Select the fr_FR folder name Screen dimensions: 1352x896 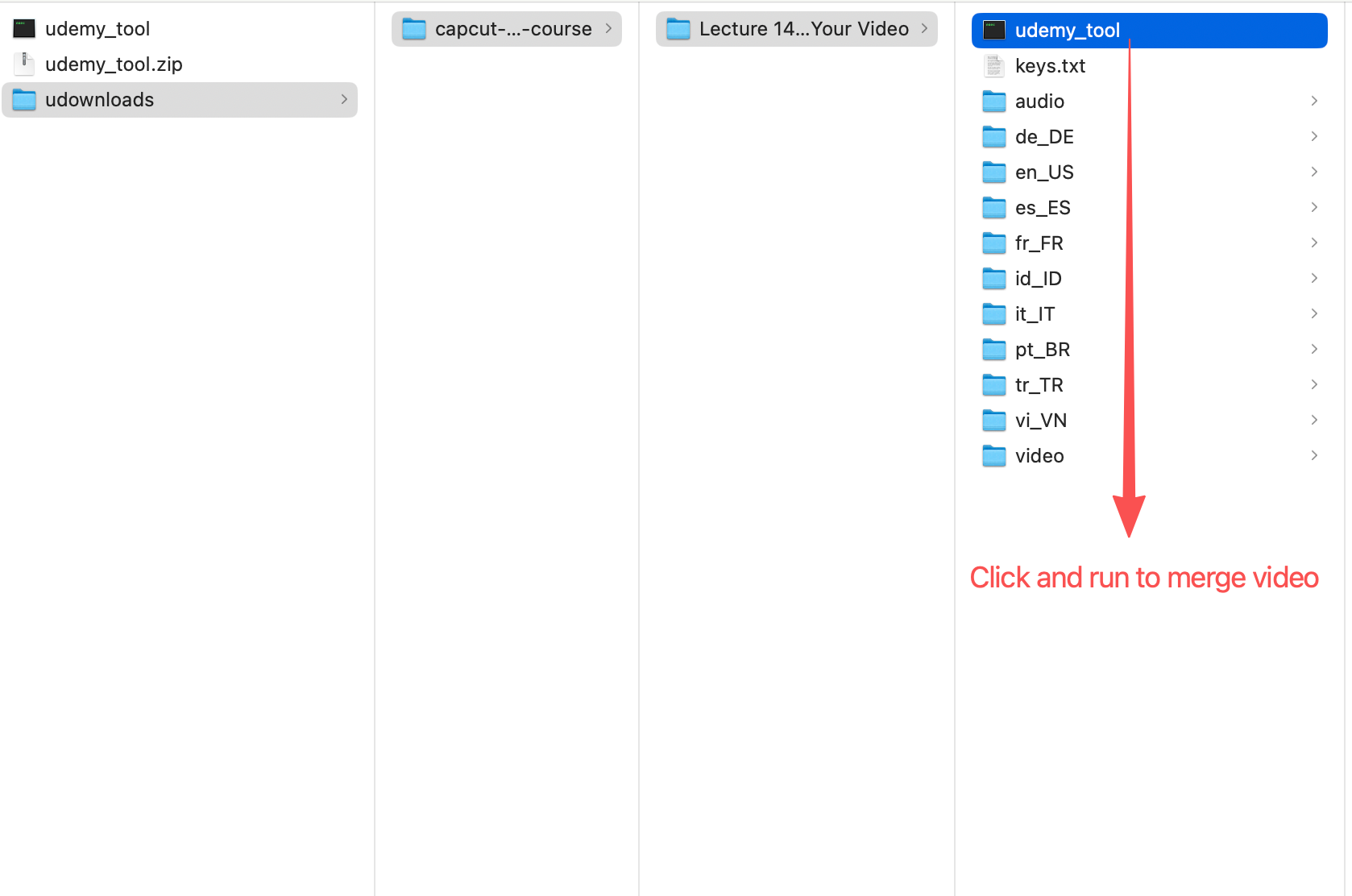1039,243
